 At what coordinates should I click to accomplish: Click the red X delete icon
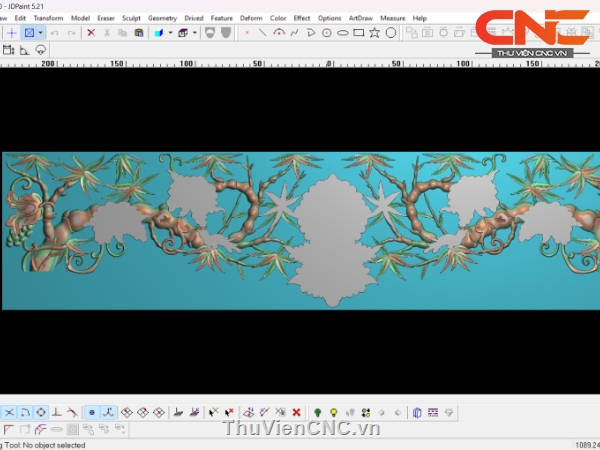91,33
